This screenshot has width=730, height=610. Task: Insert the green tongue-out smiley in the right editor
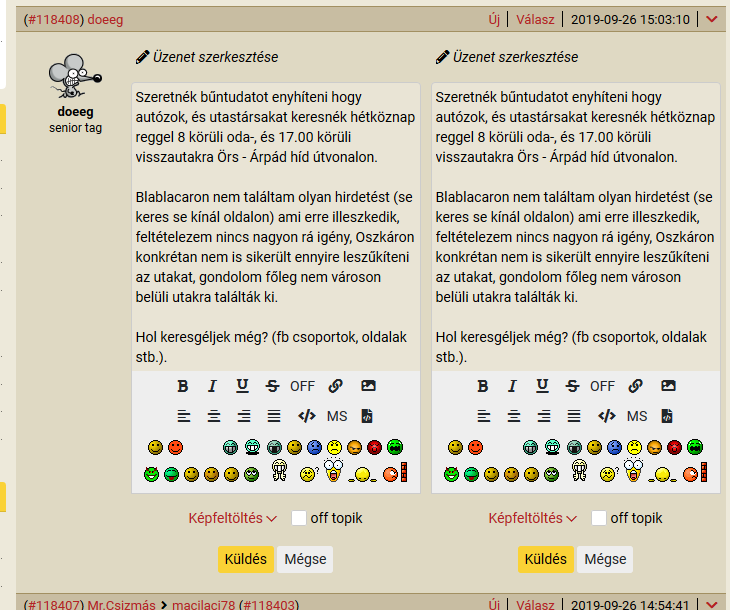pyautogui.click(x=471, y=474)
